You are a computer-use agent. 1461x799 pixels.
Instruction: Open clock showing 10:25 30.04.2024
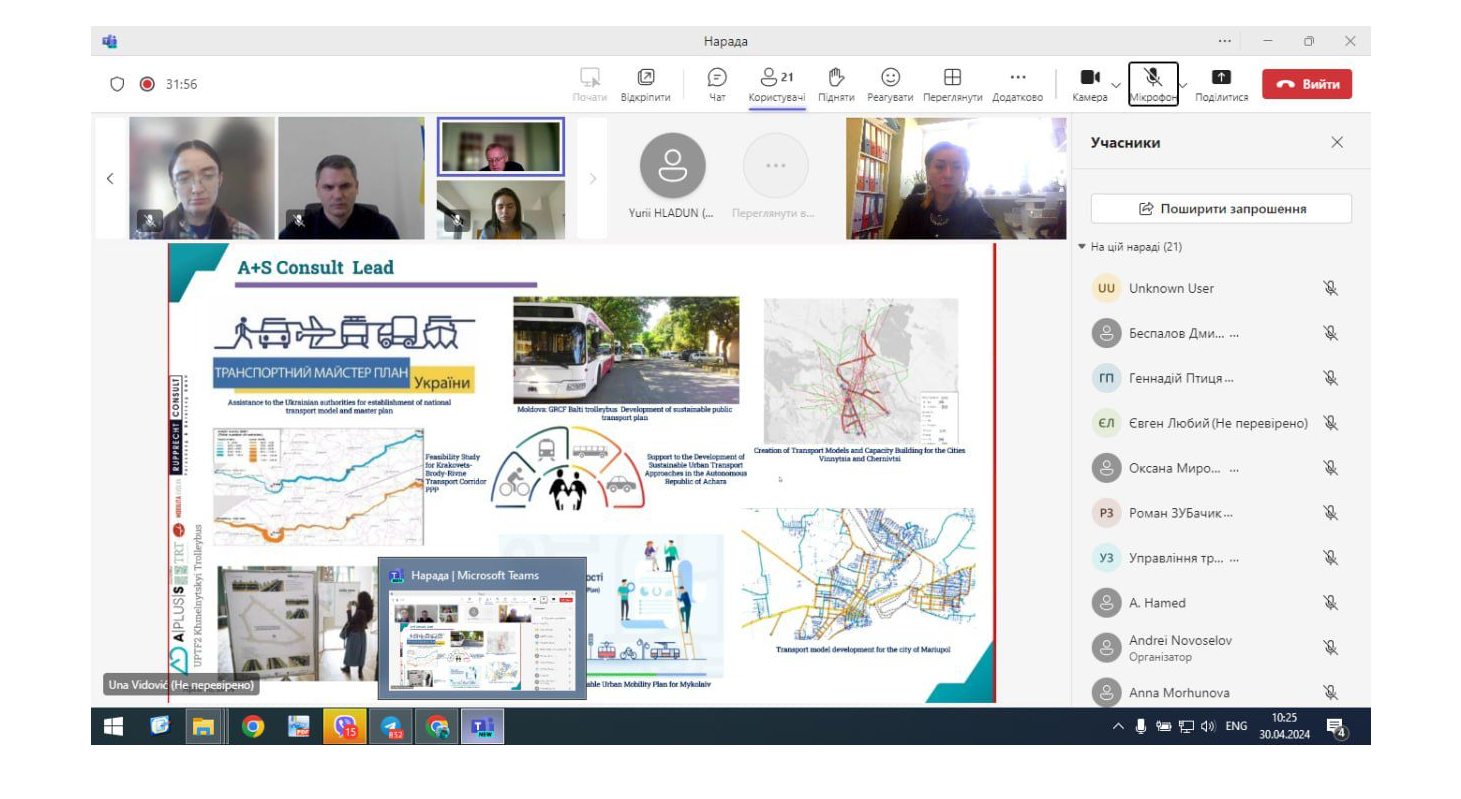coord(1284,727)
